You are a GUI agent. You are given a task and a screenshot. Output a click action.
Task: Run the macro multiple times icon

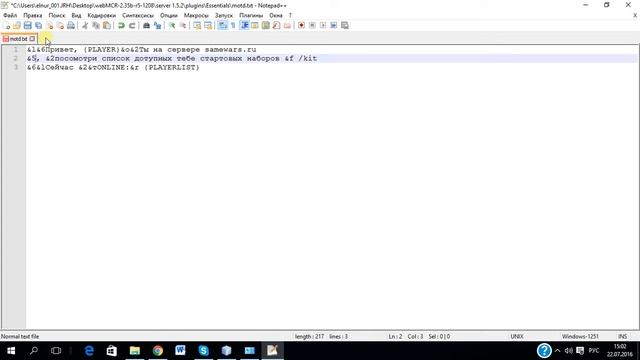pos(333,25)
